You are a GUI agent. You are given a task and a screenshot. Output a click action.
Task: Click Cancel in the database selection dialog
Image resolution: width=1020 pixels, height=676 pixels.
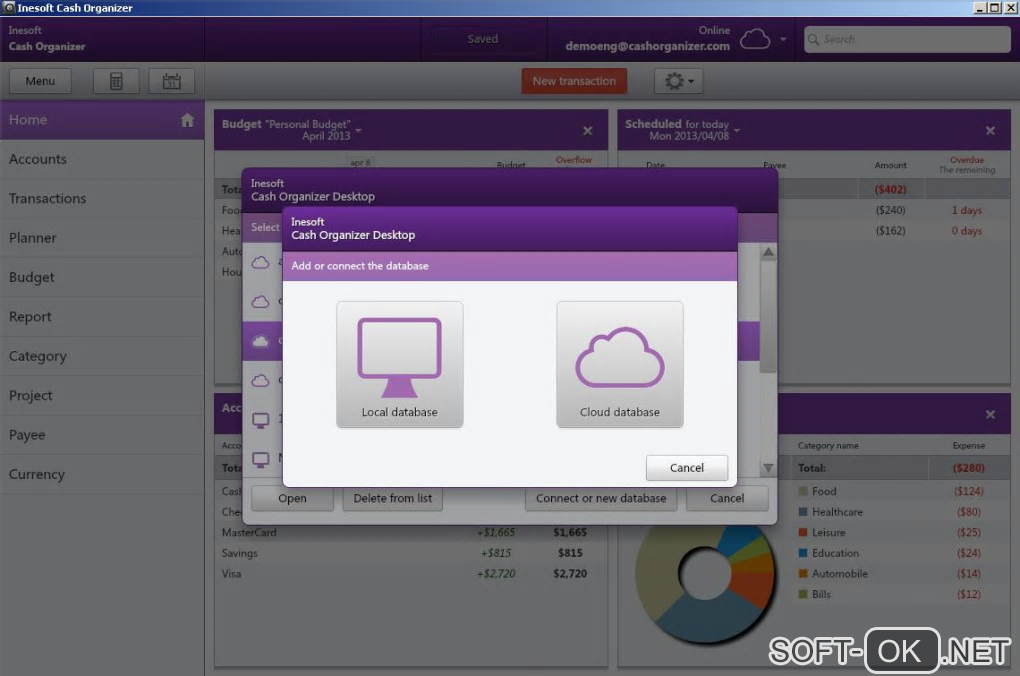(x=727, y=498)
